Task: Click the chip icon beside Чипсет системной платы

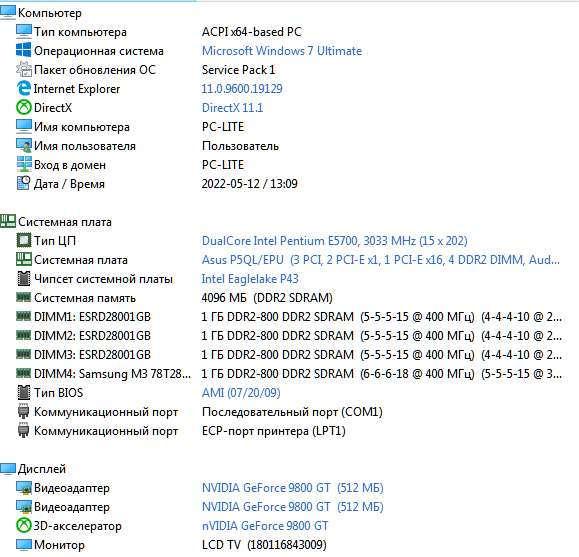Action: click(24, 278)
